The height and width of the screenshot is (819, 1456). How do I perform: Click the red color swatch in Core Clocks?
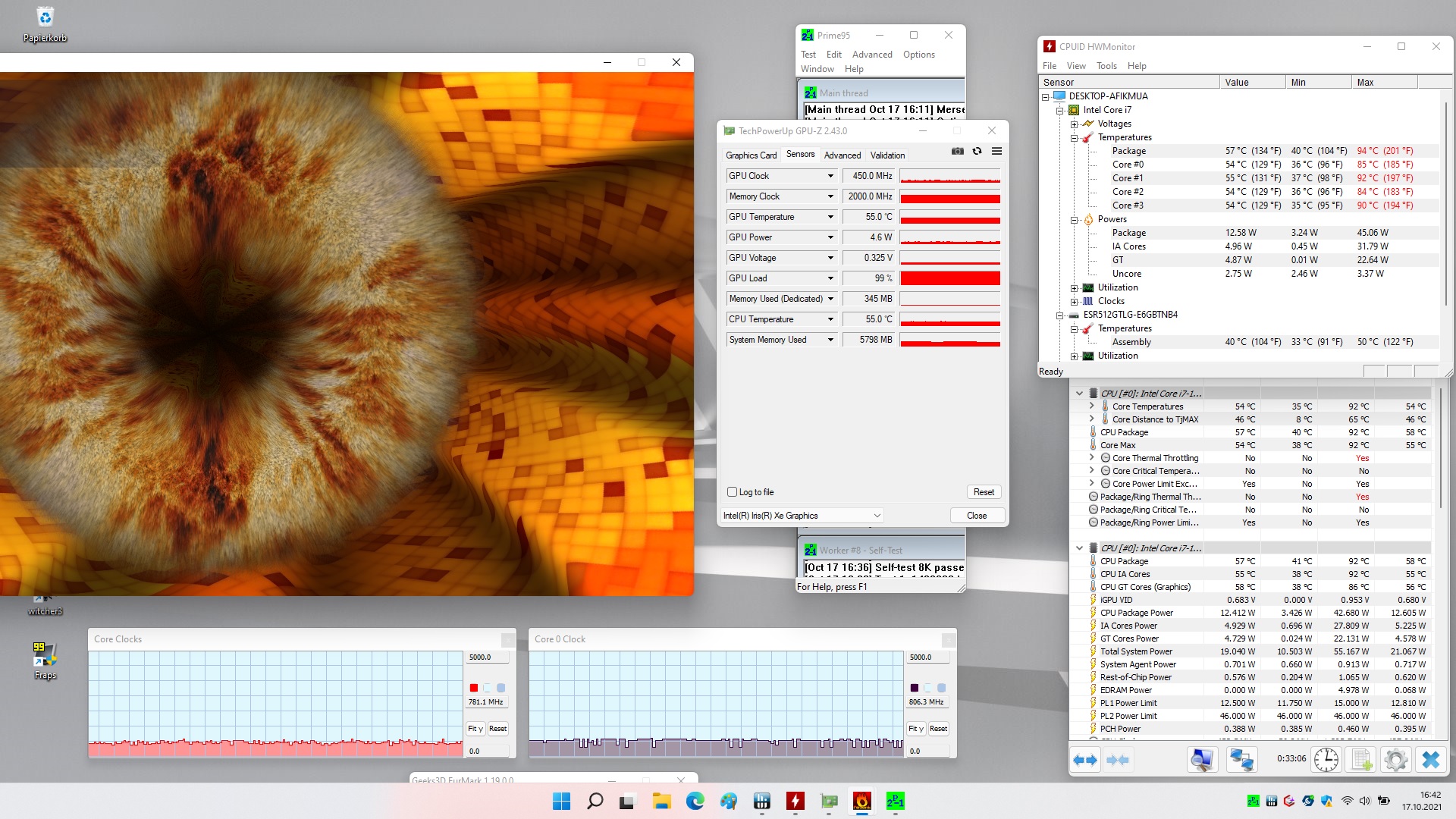pos(474,688)
